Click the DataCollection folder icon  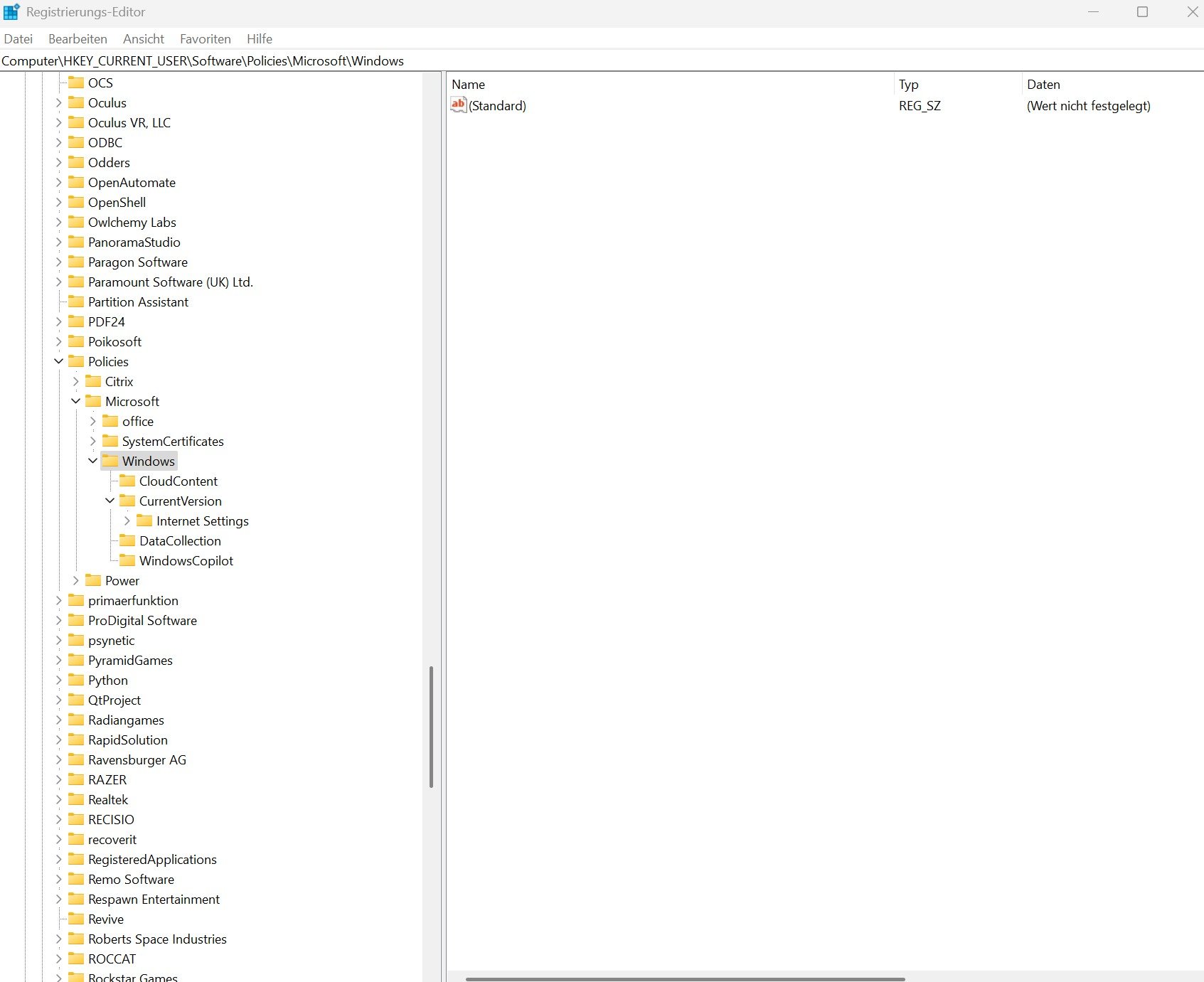tap(127, 540)
